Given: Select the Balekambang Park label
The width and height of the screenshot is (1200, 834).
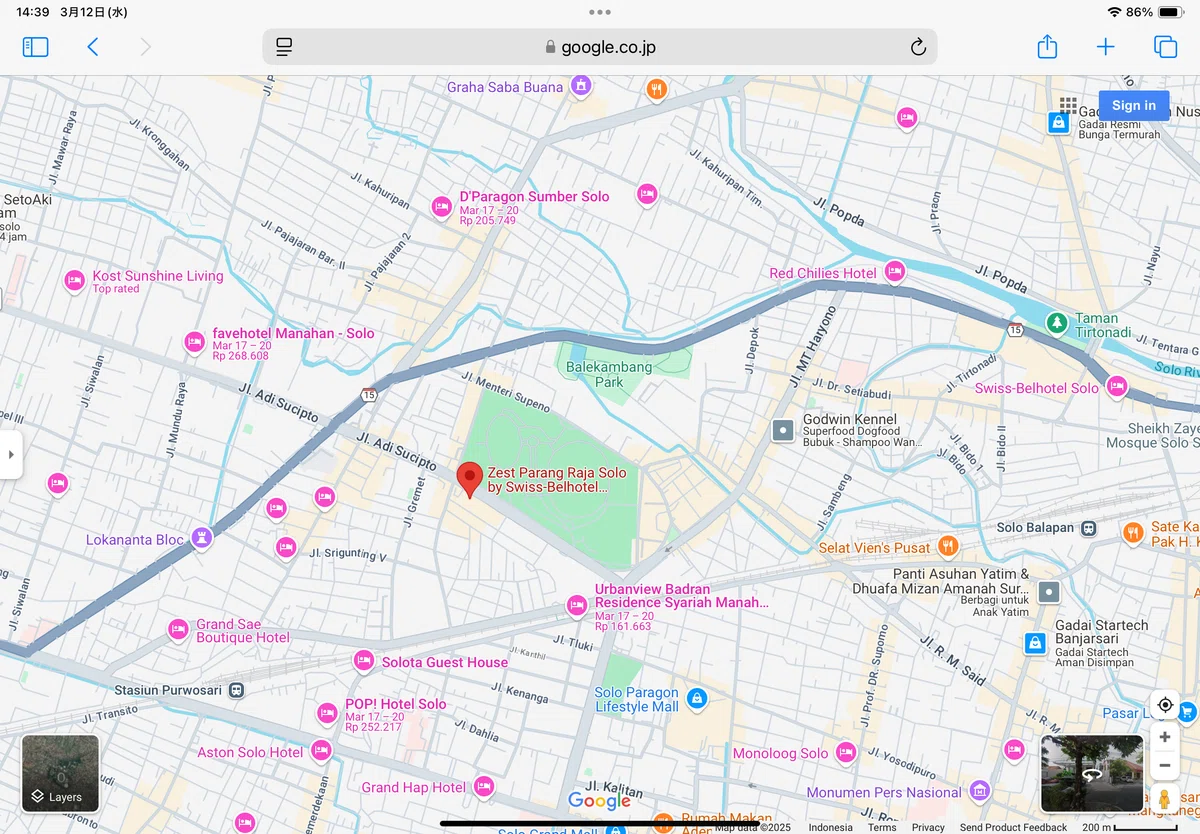Looking at the screenshot, I should coord(609,374).
